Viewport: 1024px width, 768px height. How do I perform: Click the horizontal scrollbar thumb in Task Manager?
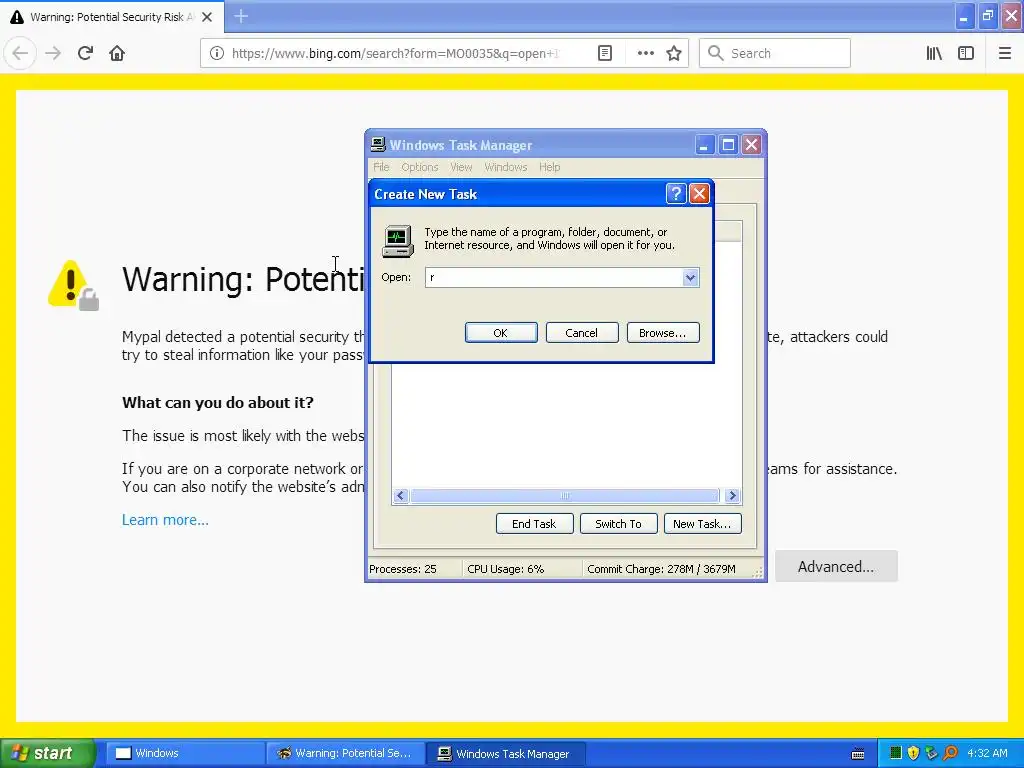click(x=565, y=496)
